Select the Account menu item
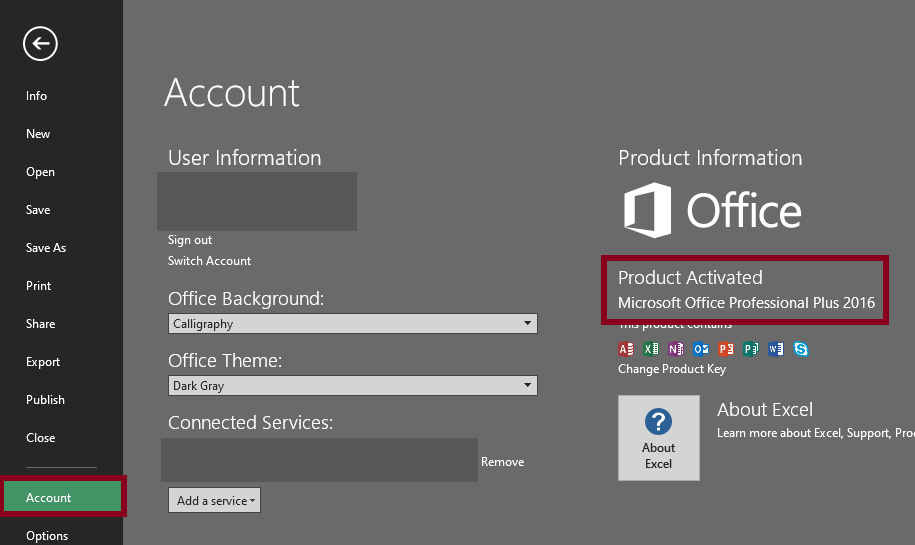 62,497
